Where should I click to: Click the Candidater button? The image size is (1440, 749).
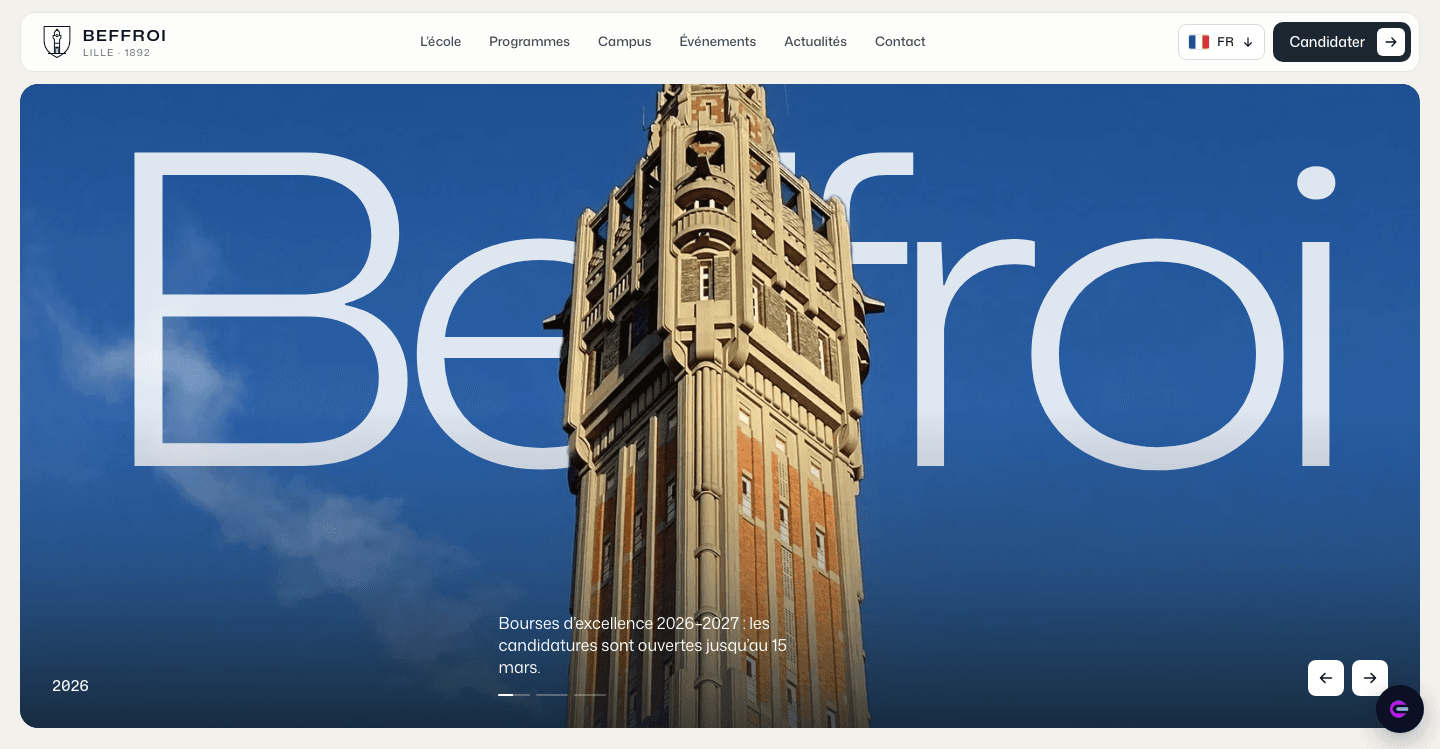tap(1341, 42)
